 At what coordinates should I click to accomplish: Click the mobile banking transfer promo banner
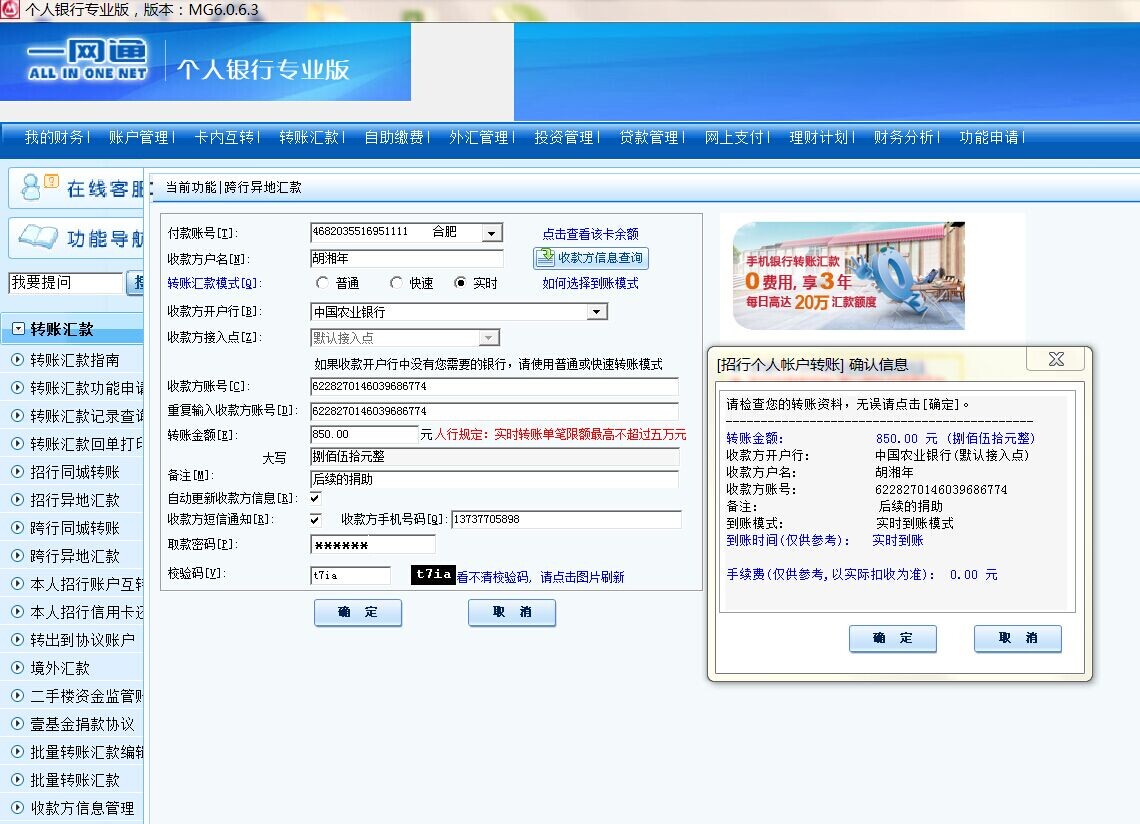(x=848, y=276)
